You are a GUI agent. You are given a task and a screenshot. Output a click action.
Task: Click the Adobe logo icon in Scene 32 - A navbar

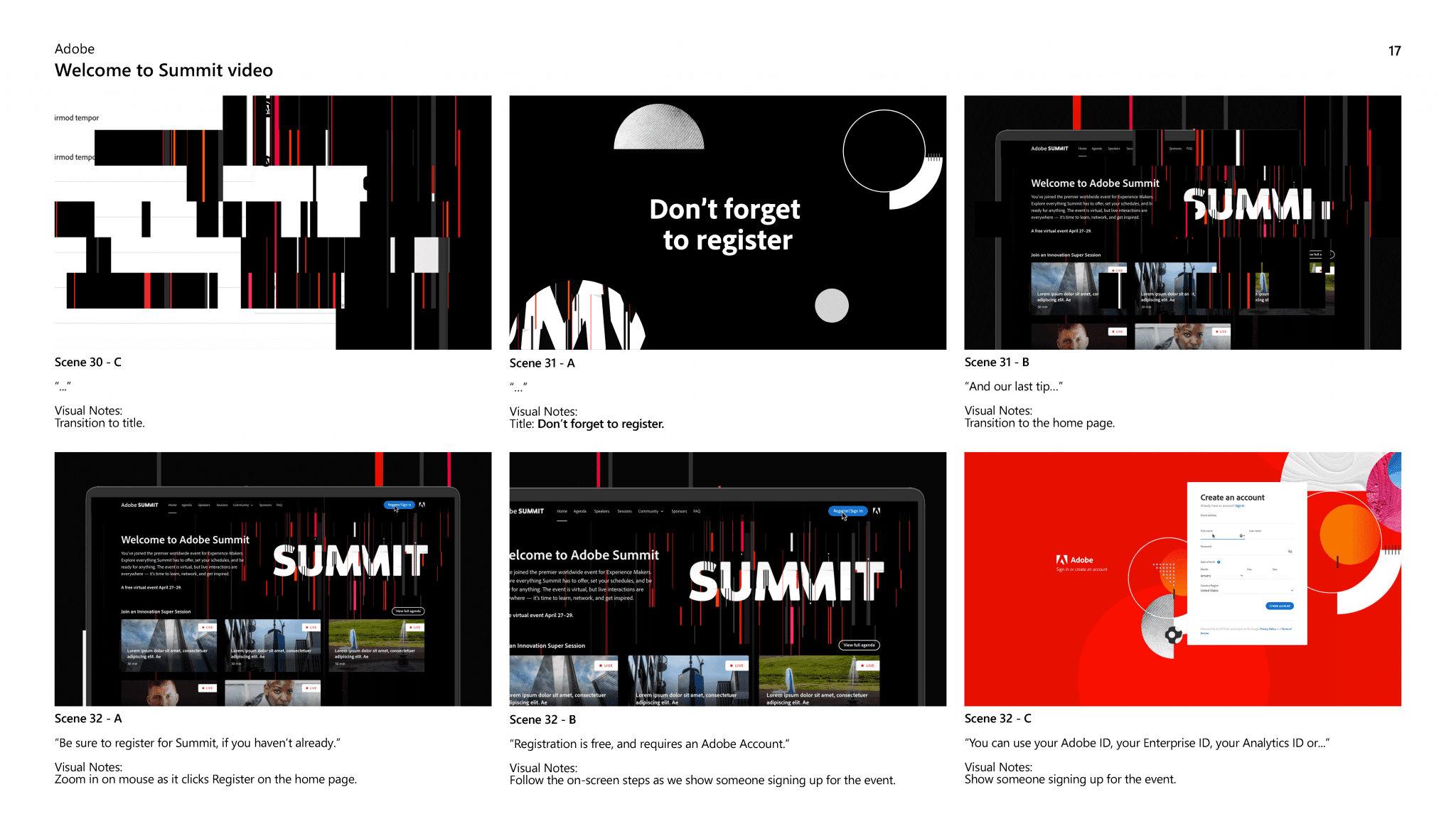[422, 505]
